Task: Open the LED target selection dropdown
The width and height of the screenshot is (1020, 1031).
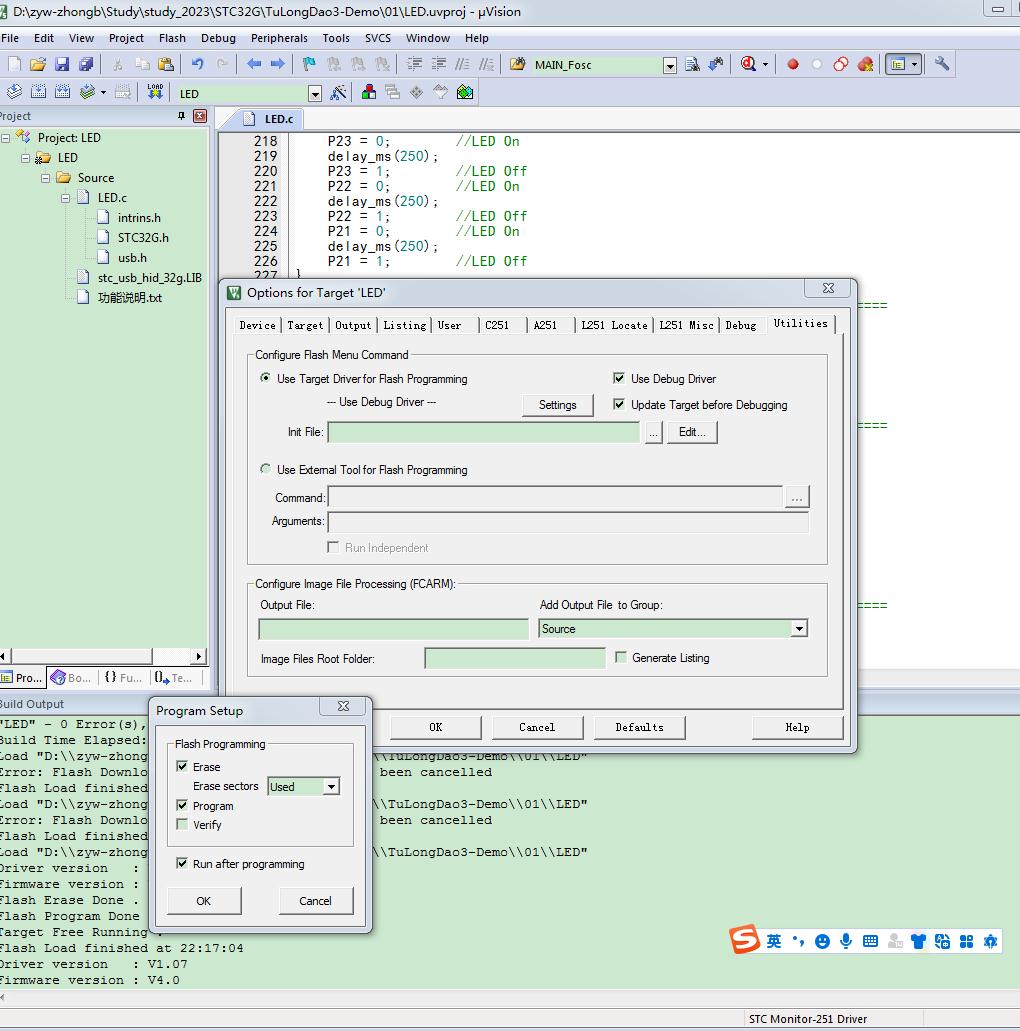Action: (315, 94)
